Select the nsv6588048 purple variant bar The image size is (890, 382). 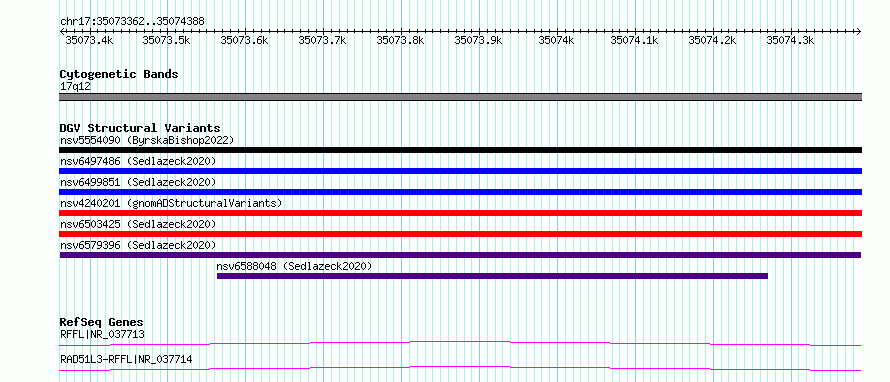coord(492,276)
